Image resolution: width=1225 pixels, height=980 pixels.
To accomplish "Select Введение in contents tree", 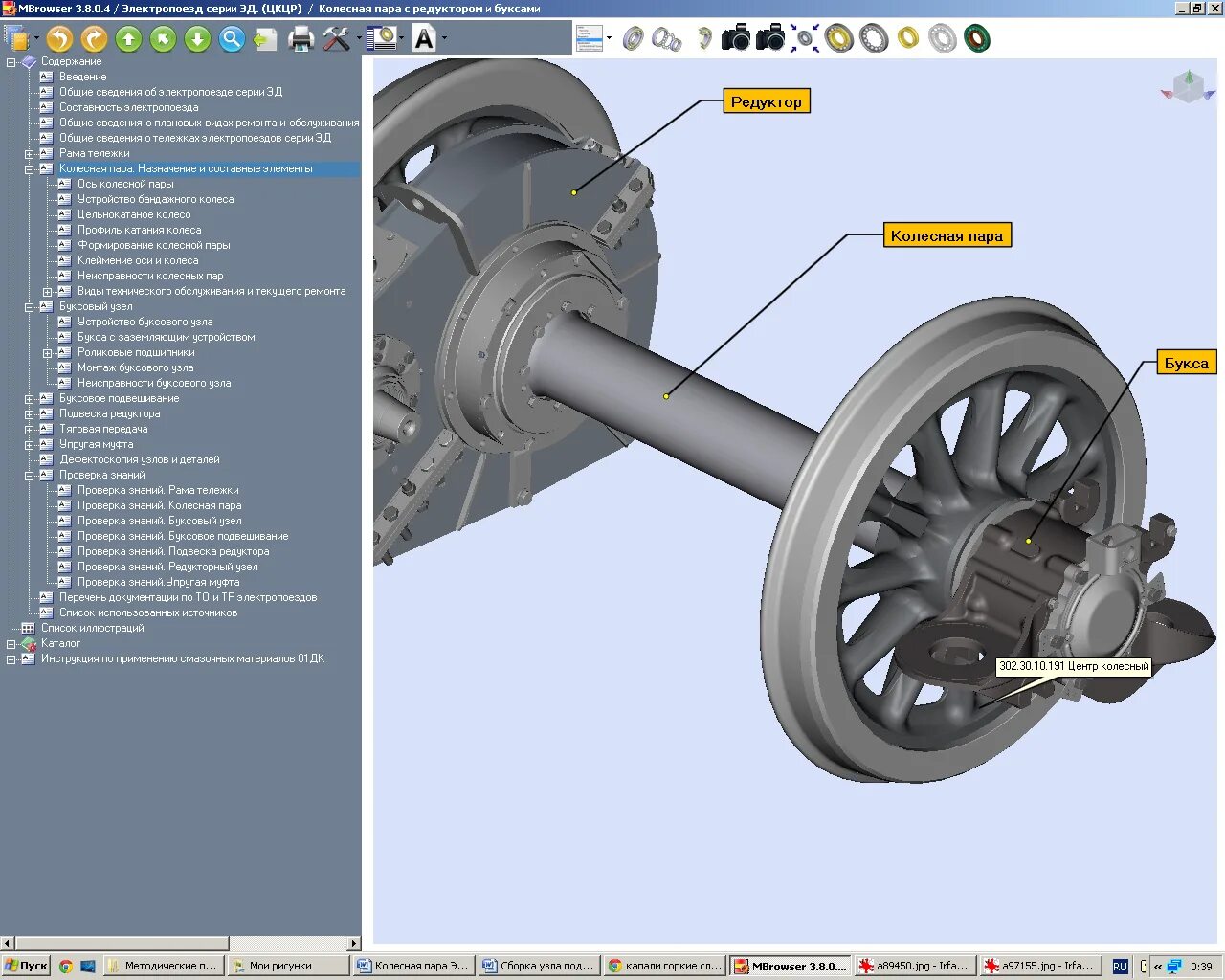I will 82,77.
